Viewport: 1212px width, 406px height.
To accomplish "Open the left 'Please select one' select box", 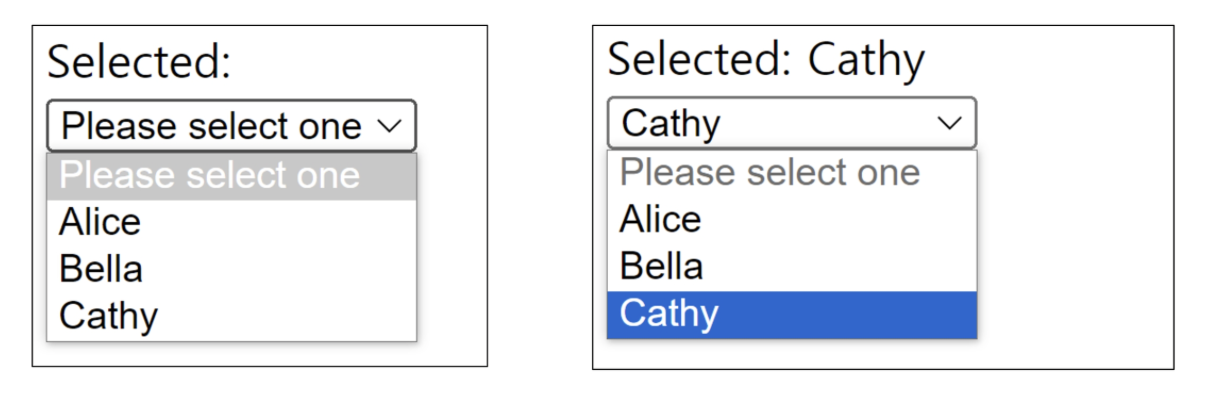I will tap(212, 127).
